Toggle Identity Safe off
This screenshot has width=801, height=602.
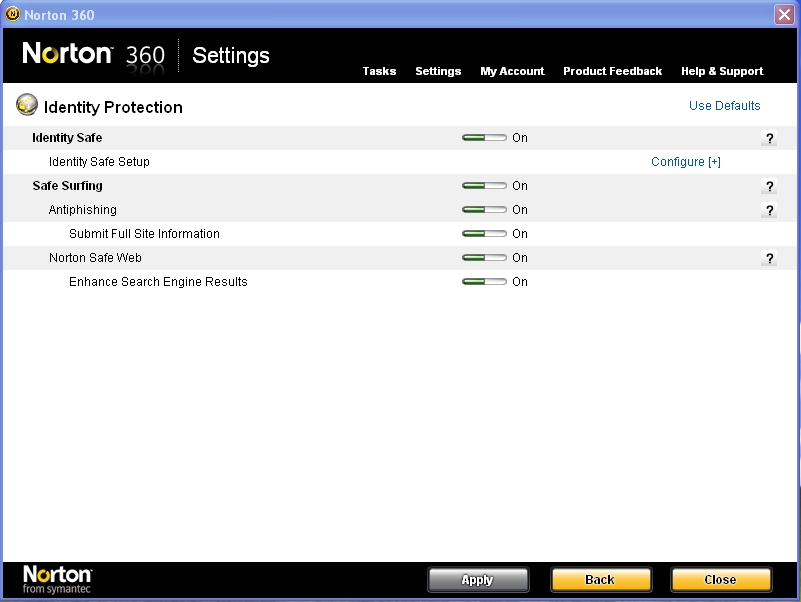point(484,137)
